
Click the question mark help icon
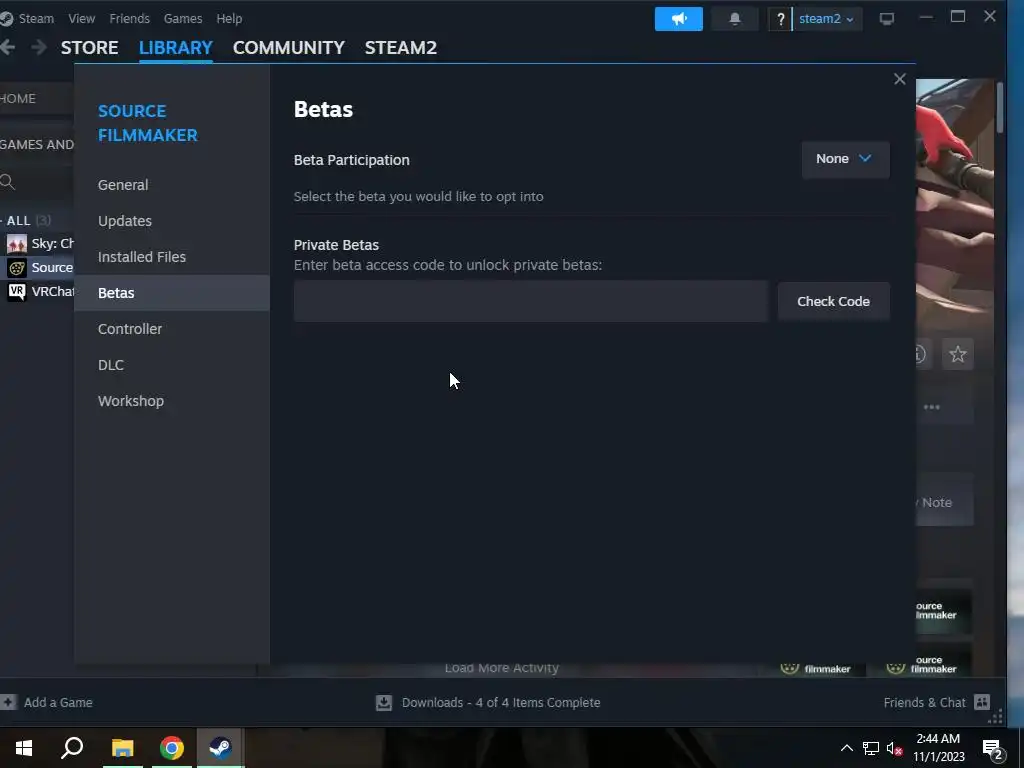(780, 19)
